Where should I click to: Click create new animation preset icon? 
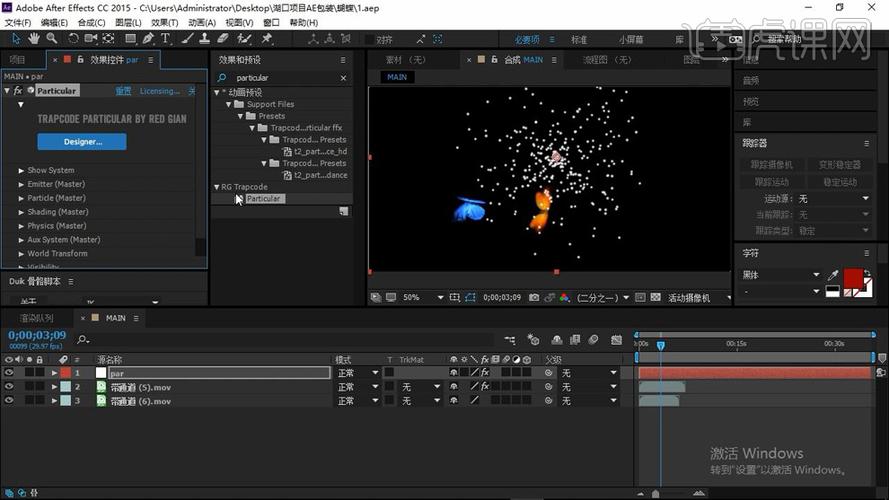[x=344, y=211]
